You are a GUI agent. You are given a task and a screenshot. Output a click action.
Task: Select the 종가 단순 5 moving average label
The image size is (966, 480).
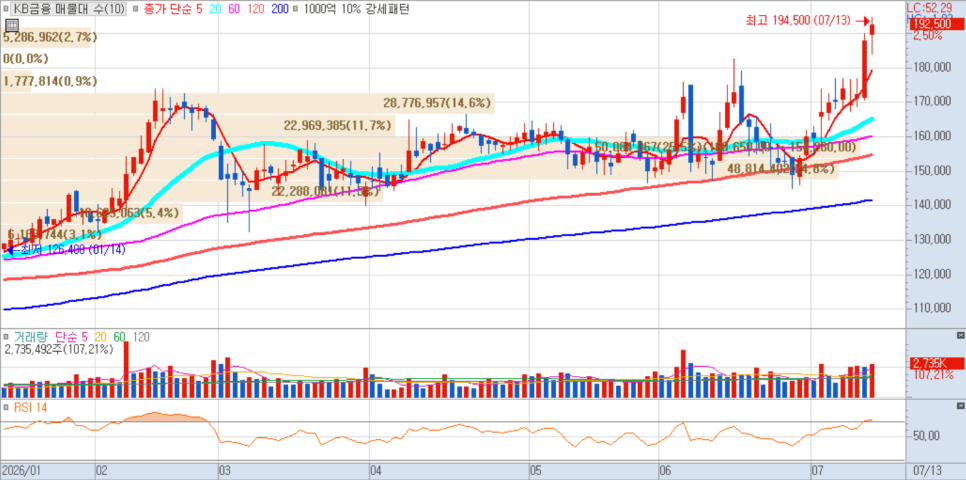point(171,9)
